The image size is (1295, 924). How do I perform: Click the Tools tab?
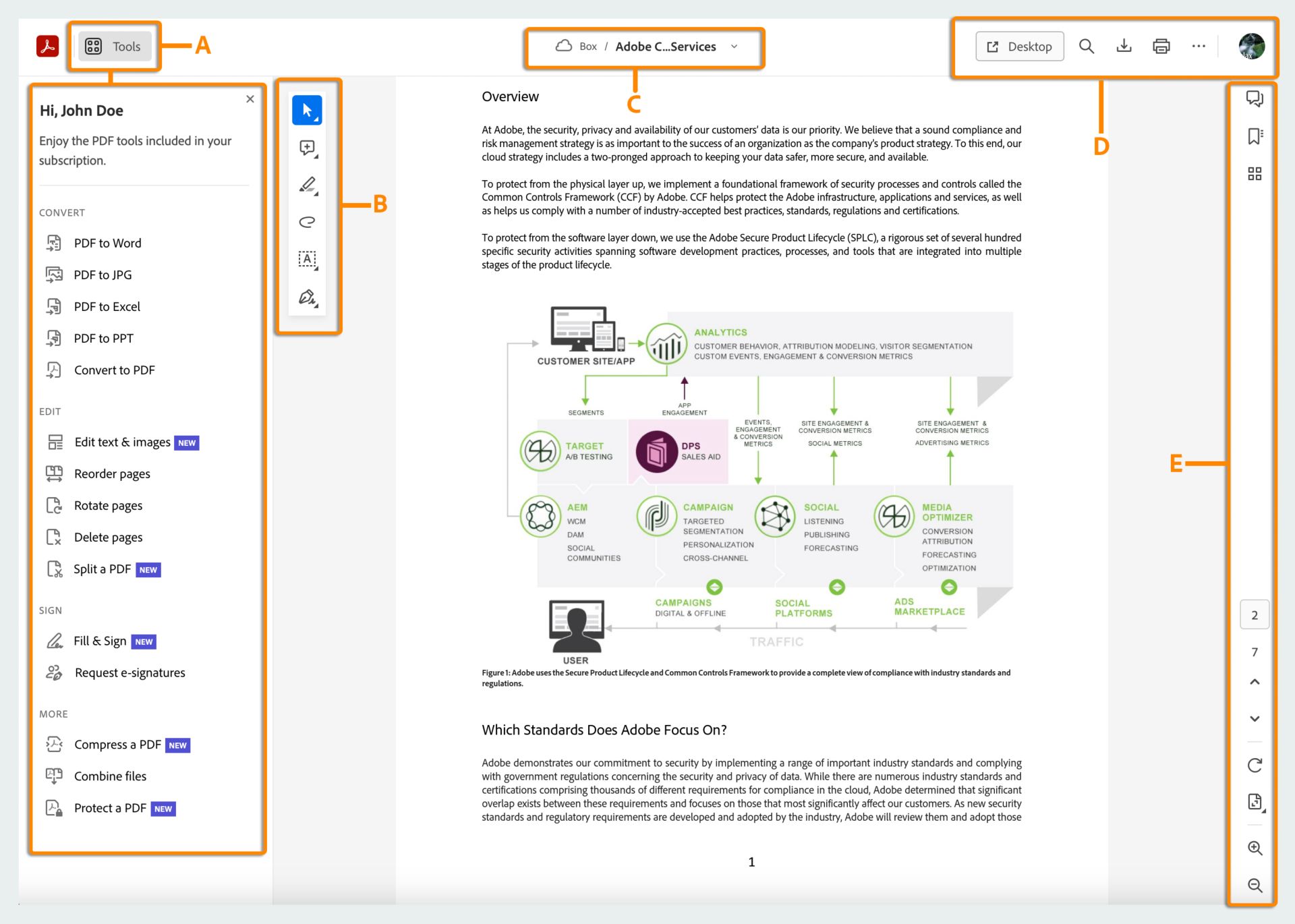[113, 45]
